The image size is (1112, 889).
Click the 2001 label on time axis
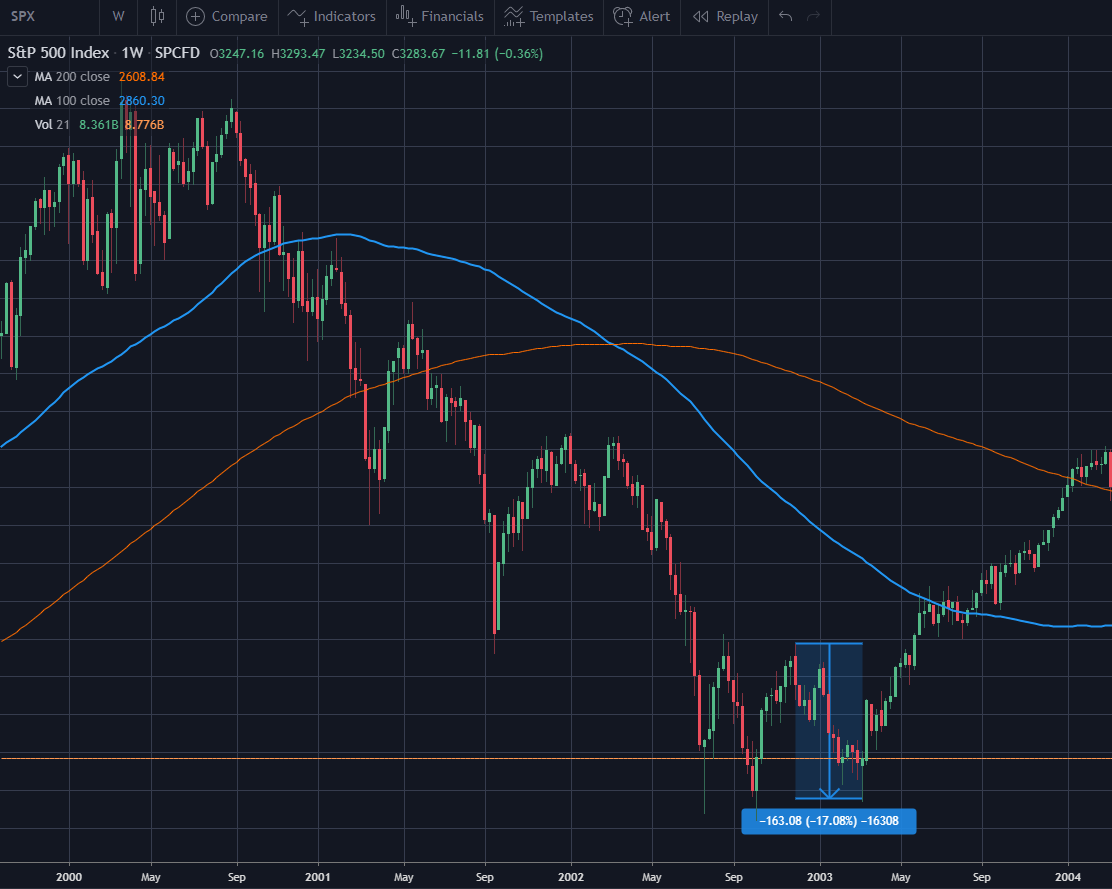pos(318,877)
